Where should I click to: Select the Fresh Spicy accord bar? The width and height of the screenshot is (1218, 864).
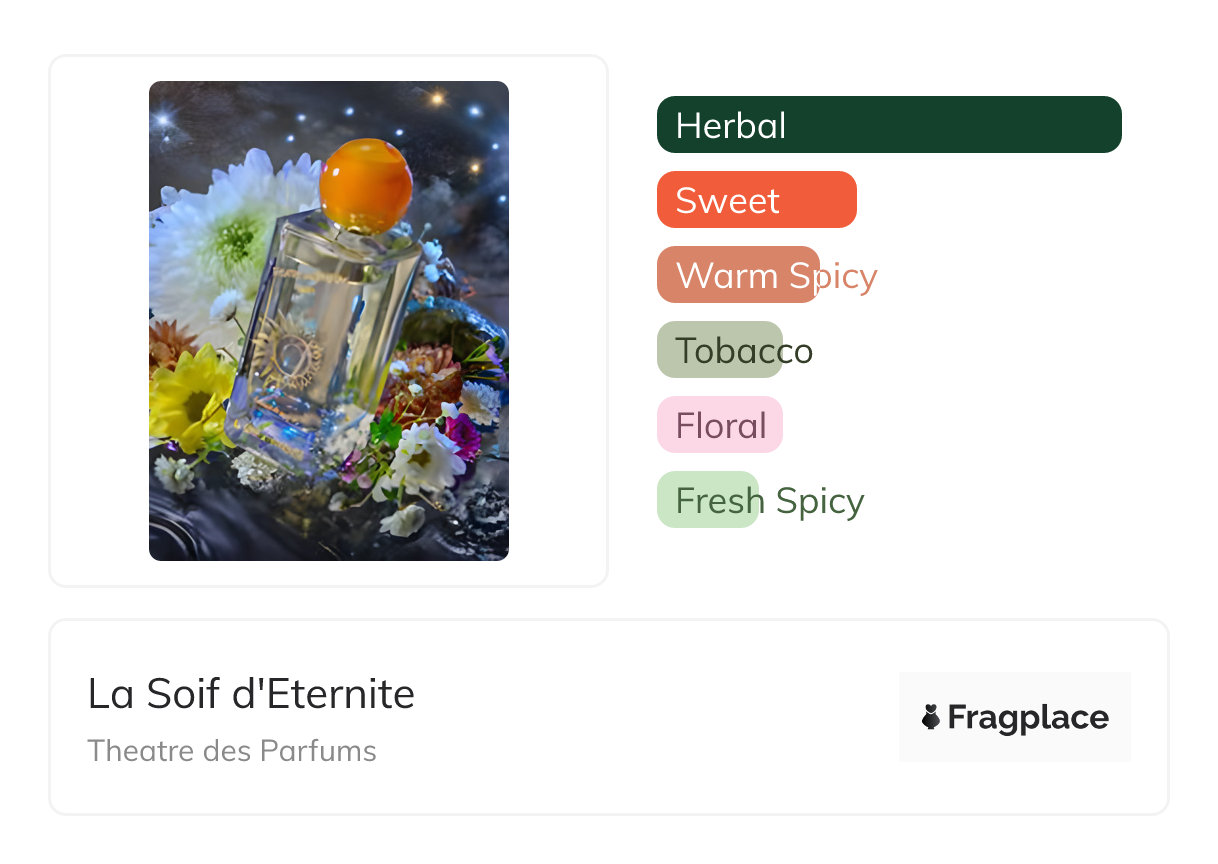708,500
